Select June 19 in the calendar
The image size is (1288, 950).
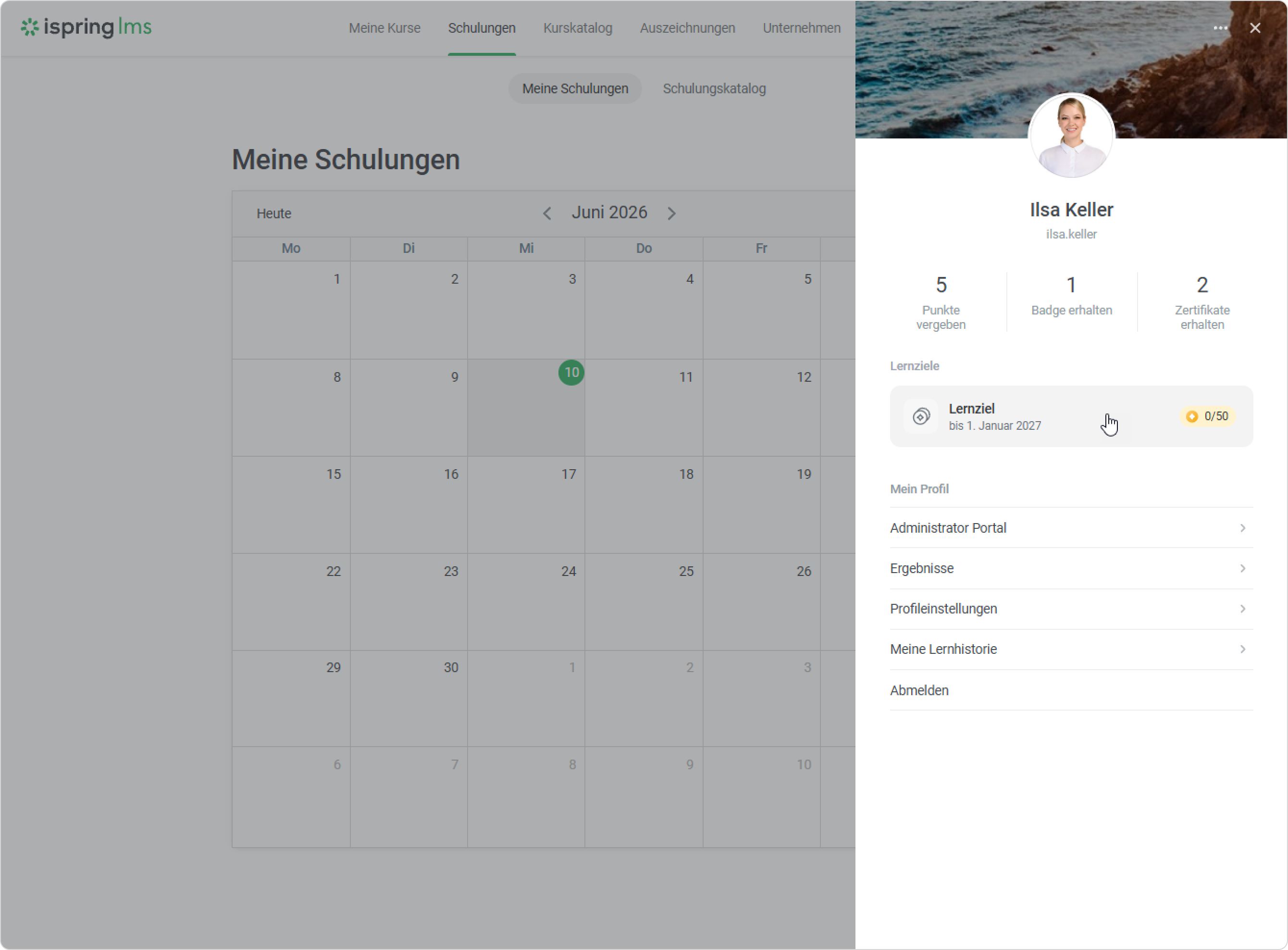coord(762,505)
